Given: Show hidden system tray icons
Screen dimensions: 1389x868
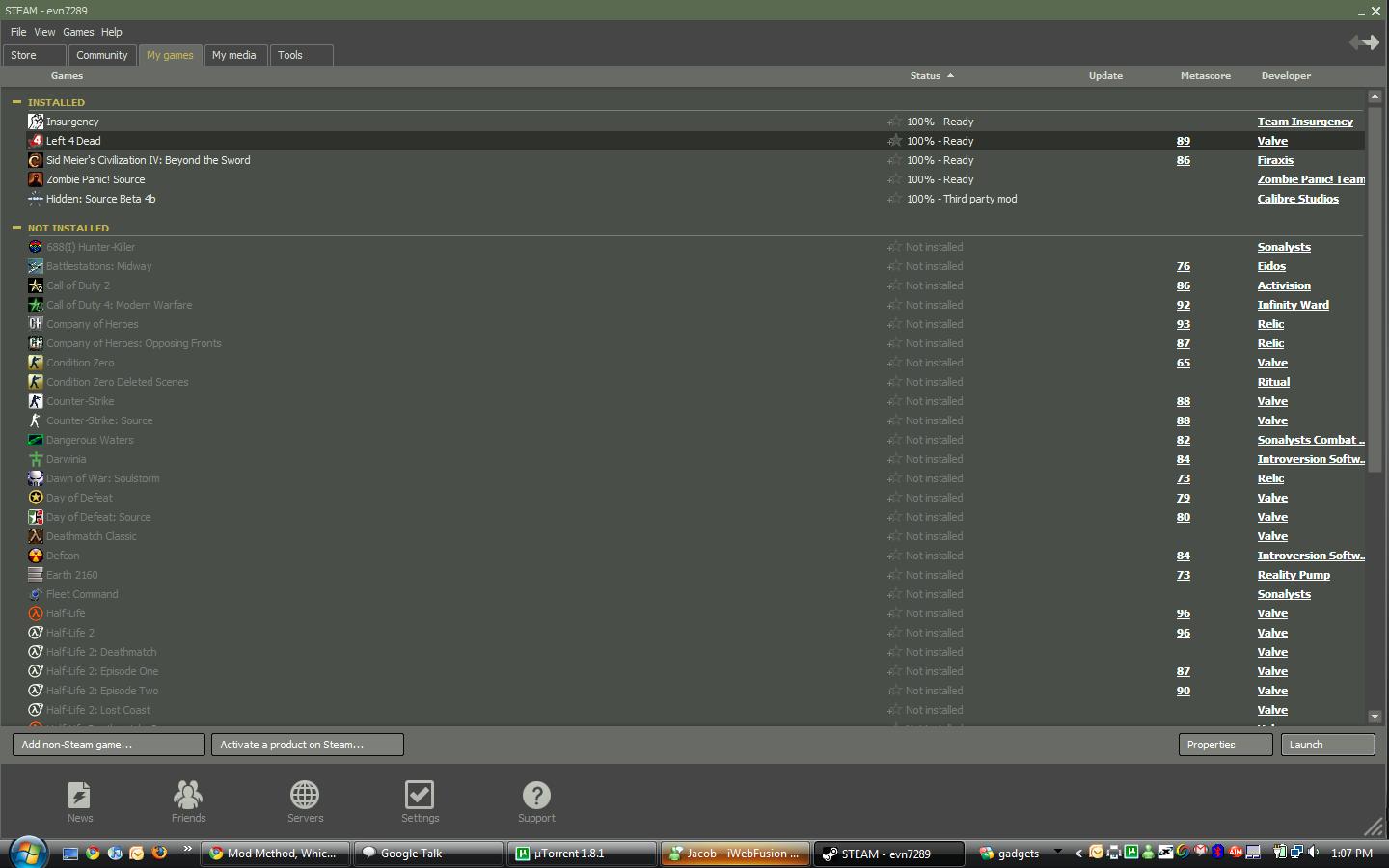Looking at the screenshot, I should tap(1078, 853).
